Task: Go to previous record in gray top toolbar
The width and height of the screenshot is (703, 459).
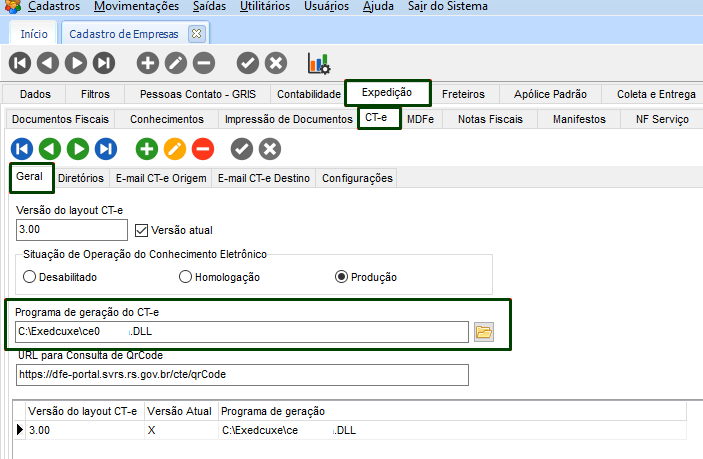Action: (x=48, y=63)
